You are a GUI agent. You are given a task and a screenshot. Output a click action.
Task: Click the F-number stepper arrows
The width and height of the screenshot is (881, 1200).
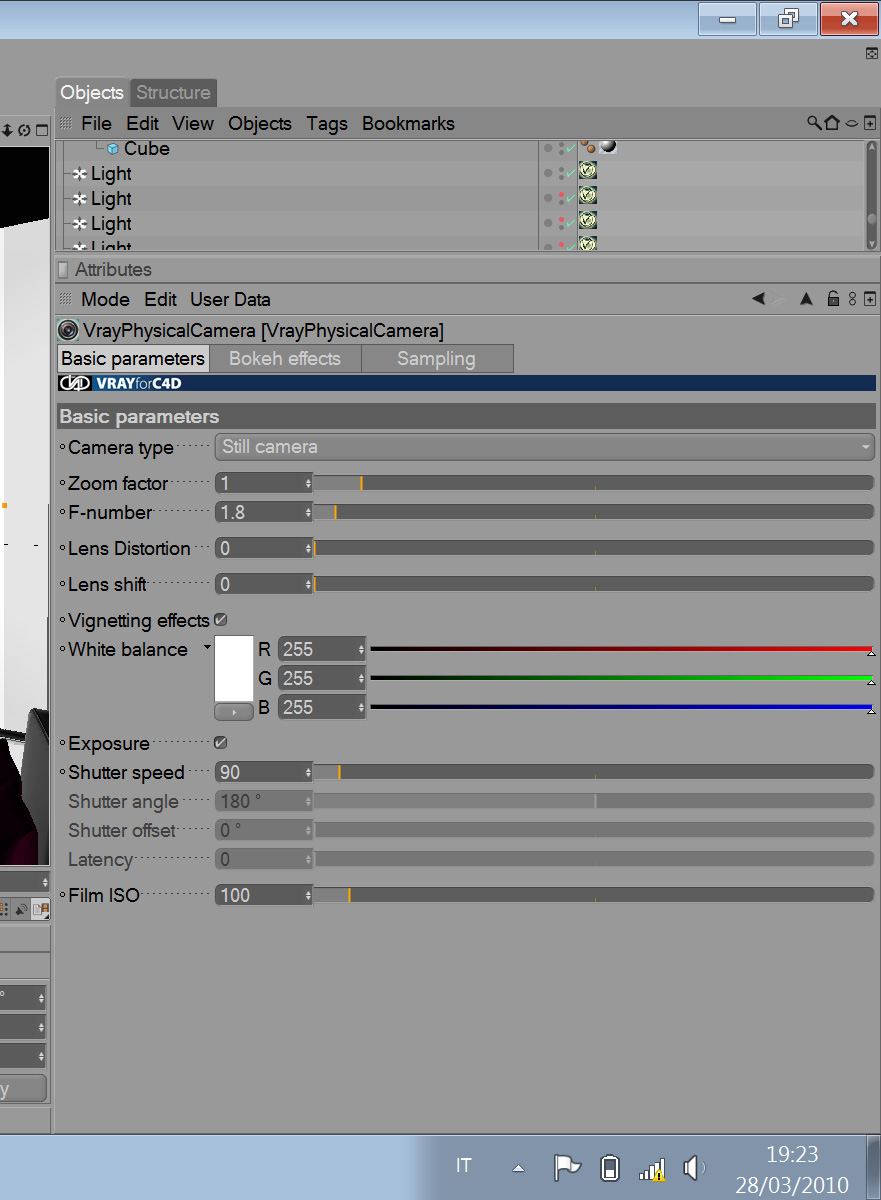click(308, 512)
